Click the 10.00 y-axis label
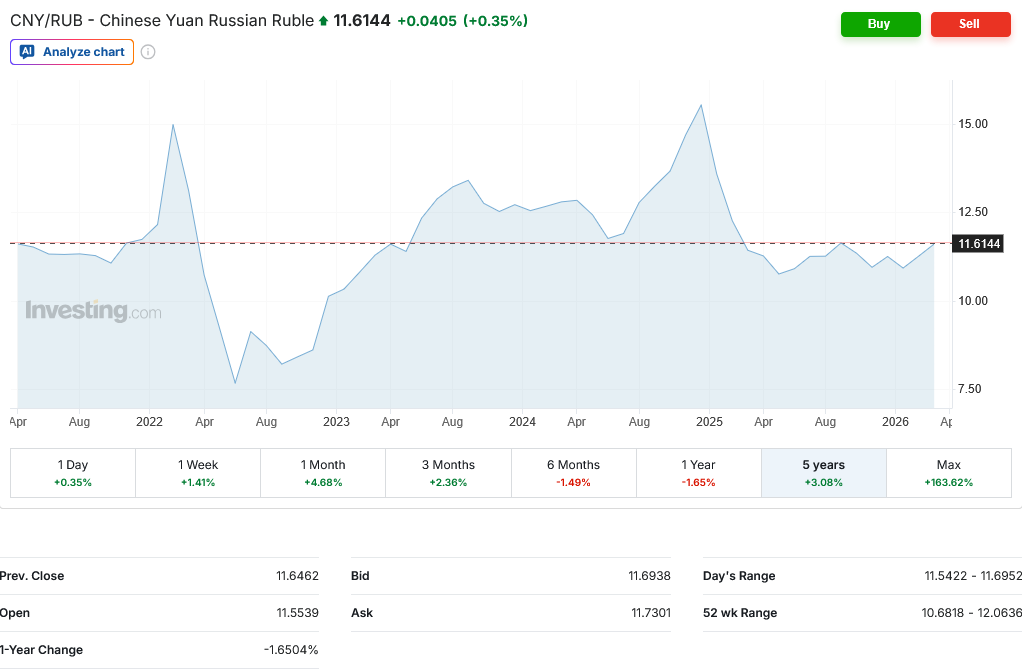The height and width of the screenshot is (671, 1022). [972, 301]
